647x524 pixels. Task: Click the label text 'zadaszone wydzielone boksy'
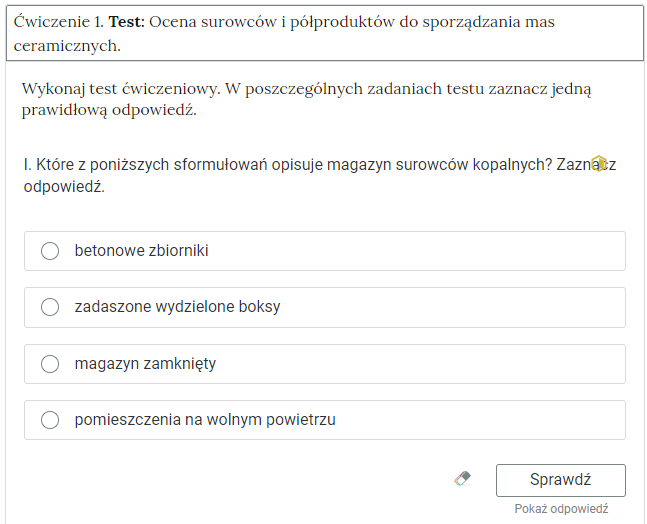coord(177,307)
